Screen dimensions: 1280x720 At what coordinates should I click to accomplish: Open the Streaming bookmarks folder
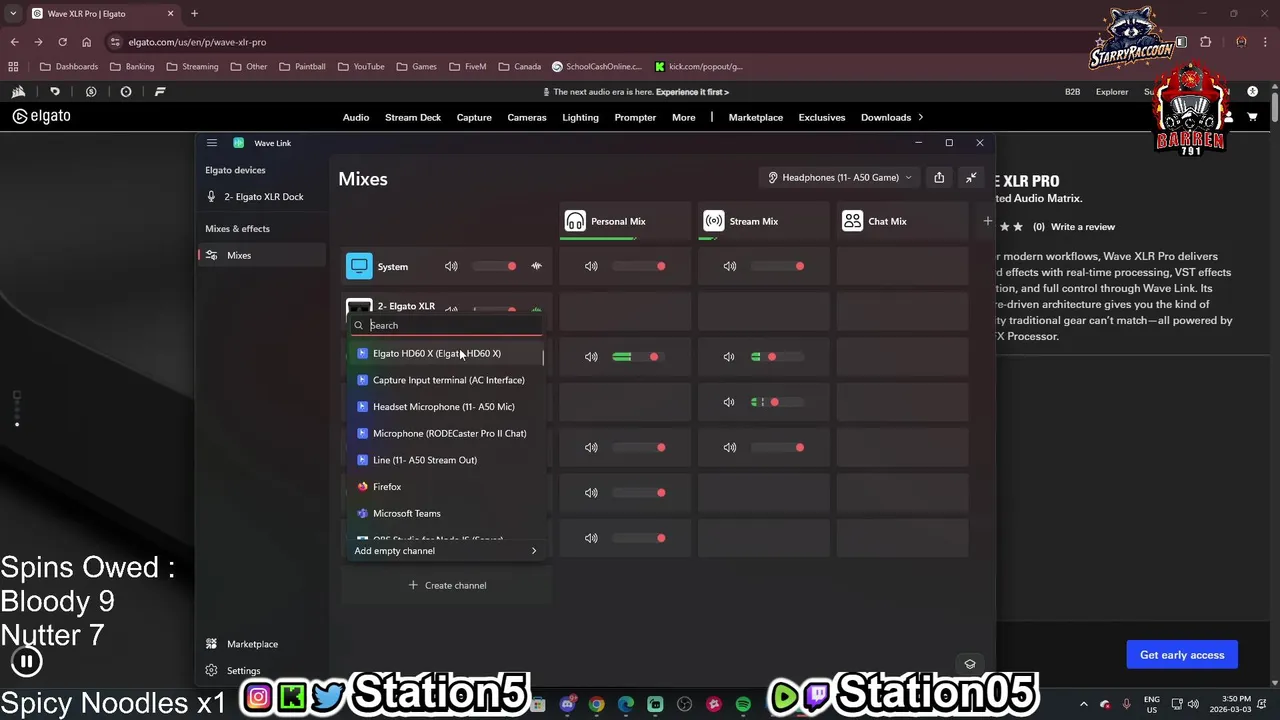point(192,67)
